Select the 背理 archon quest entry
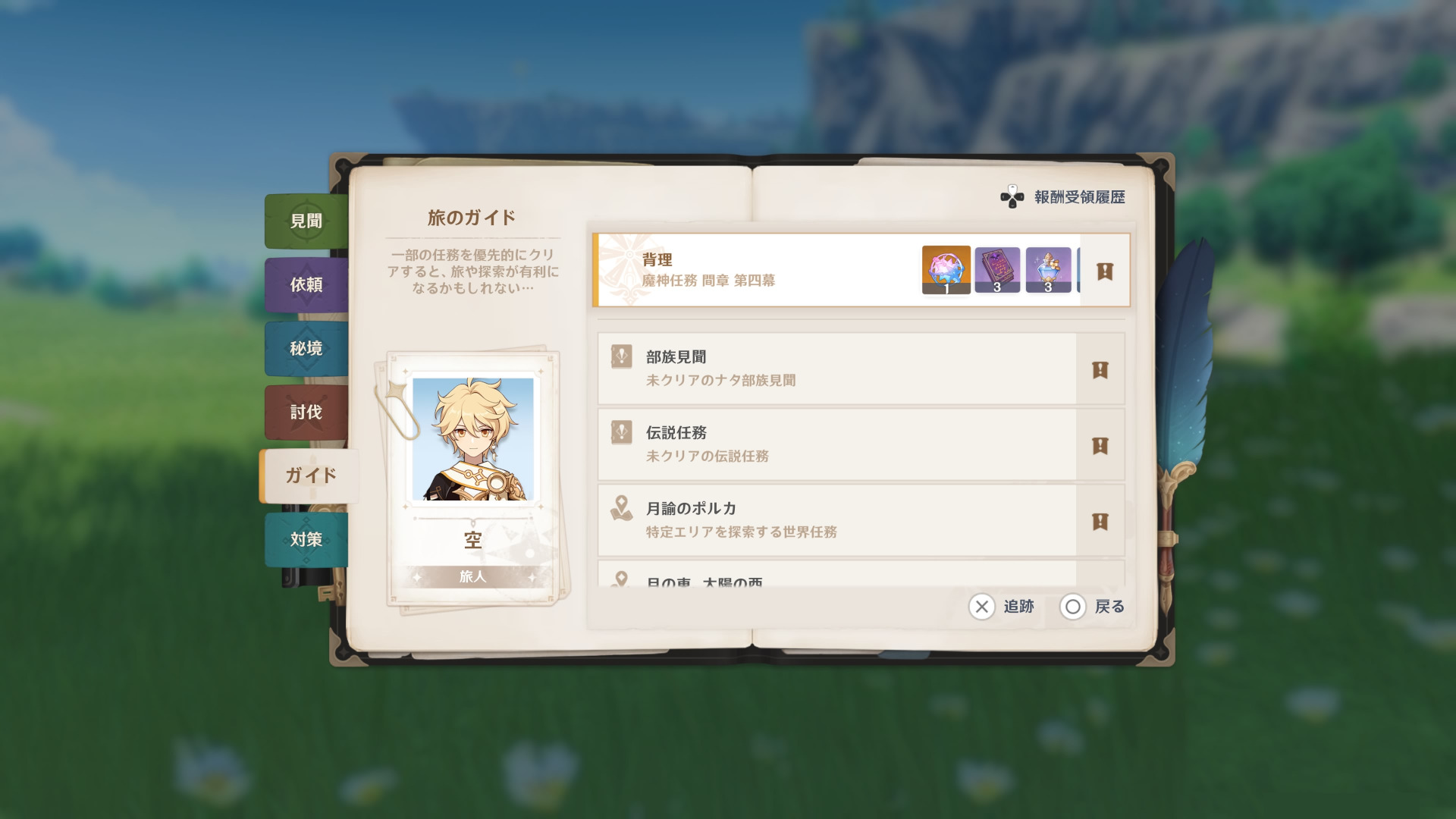This screenshot has width=1456, height=819. pyautogui.click(x=861, y=270)
